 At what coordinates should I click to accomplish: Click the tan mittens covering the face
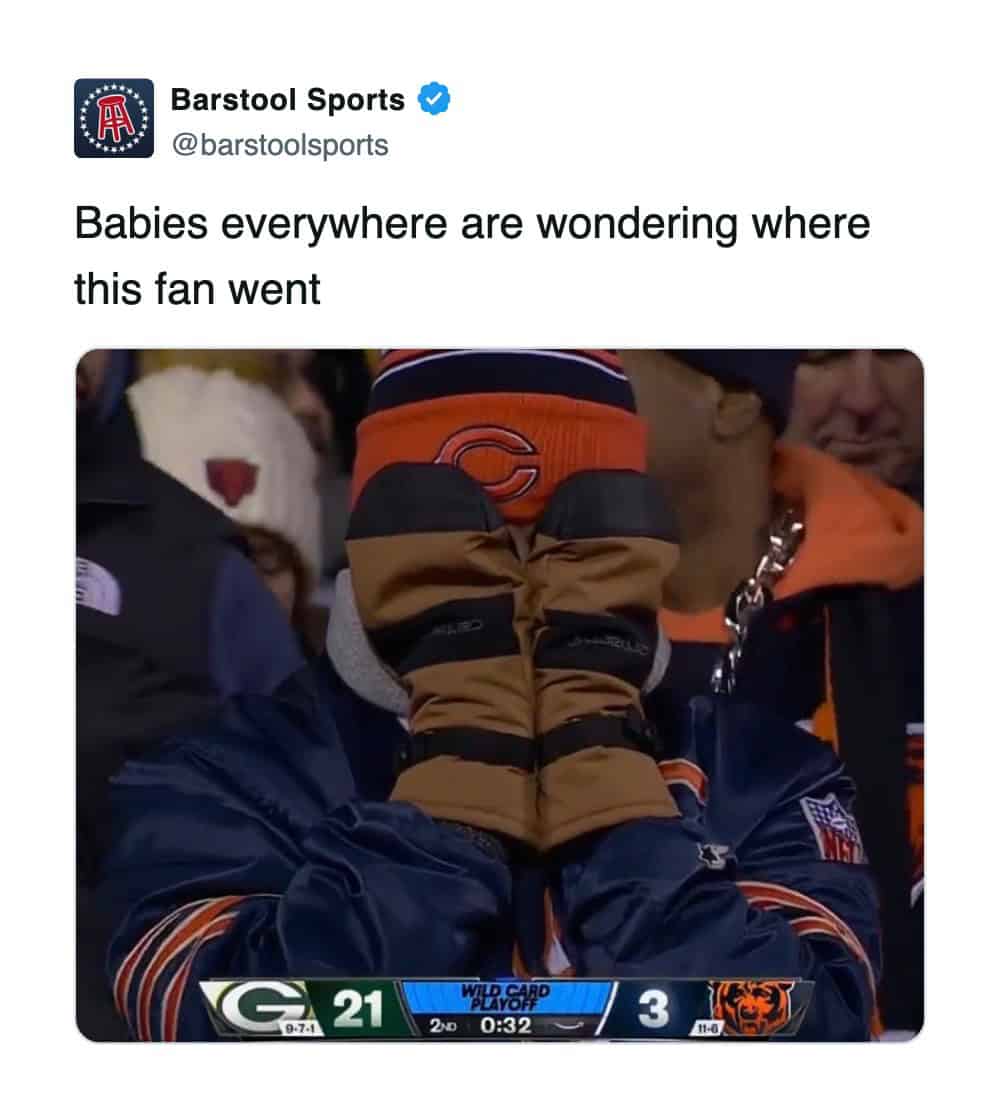tap(514, 651)
